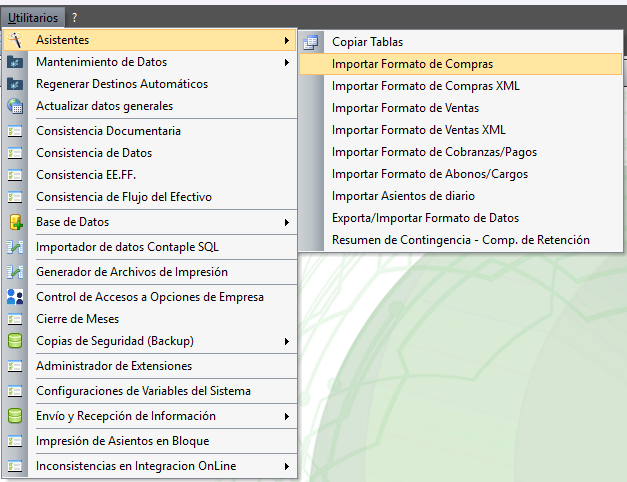Click the Generador de Archivos de Impresión icon
Image resolution: width=627 pixels, height=482 pixels.
(x=15, y=272)
